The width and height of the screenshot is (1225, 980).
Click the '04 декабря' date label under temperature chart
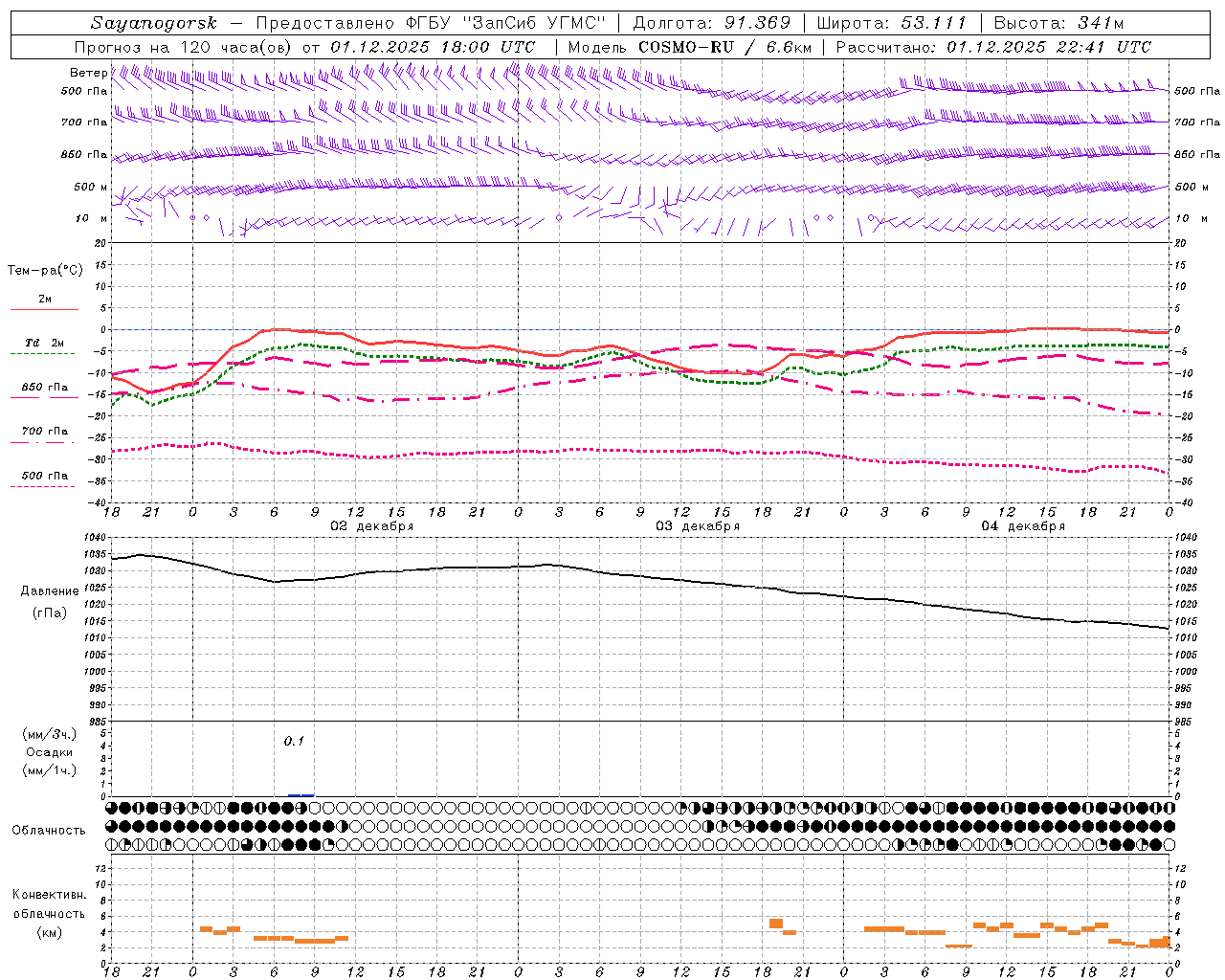click(x=1023, y=526)
